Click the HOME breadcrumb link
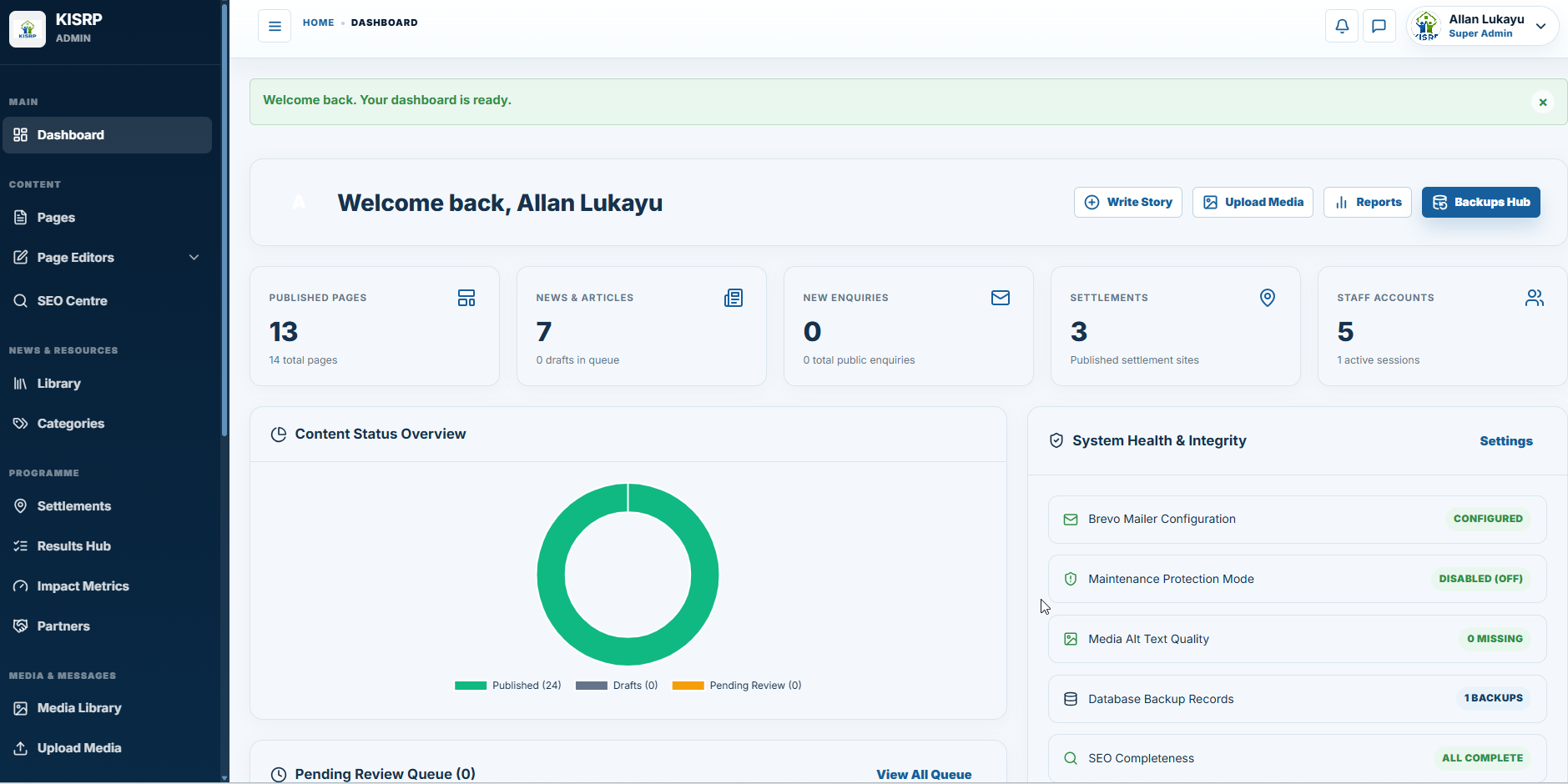Viewport: 1568px width, 784px height. (318, 23)
